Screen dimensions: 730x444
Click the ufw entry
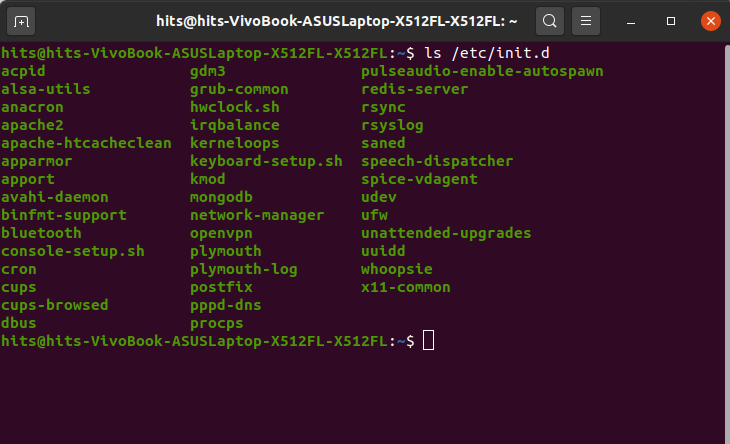pyautogui.click(x=374, y=215)
